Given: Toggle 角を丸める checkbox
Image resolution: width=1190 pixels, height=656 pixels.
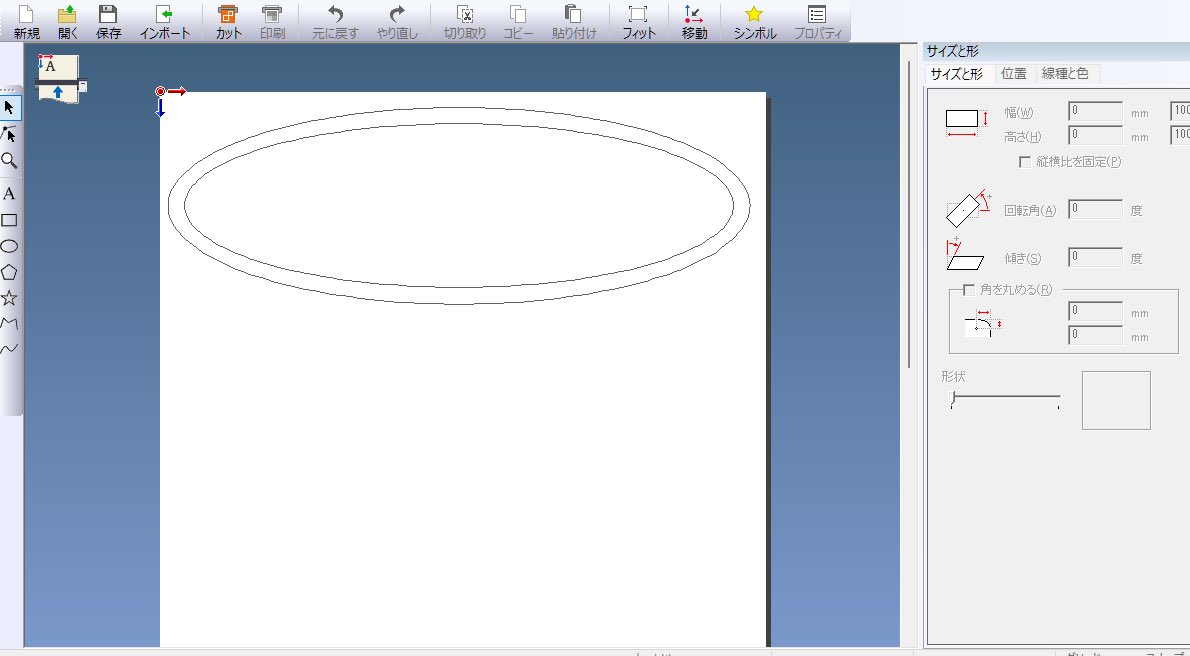Looking at the screenshot, I should coord(968,290).
